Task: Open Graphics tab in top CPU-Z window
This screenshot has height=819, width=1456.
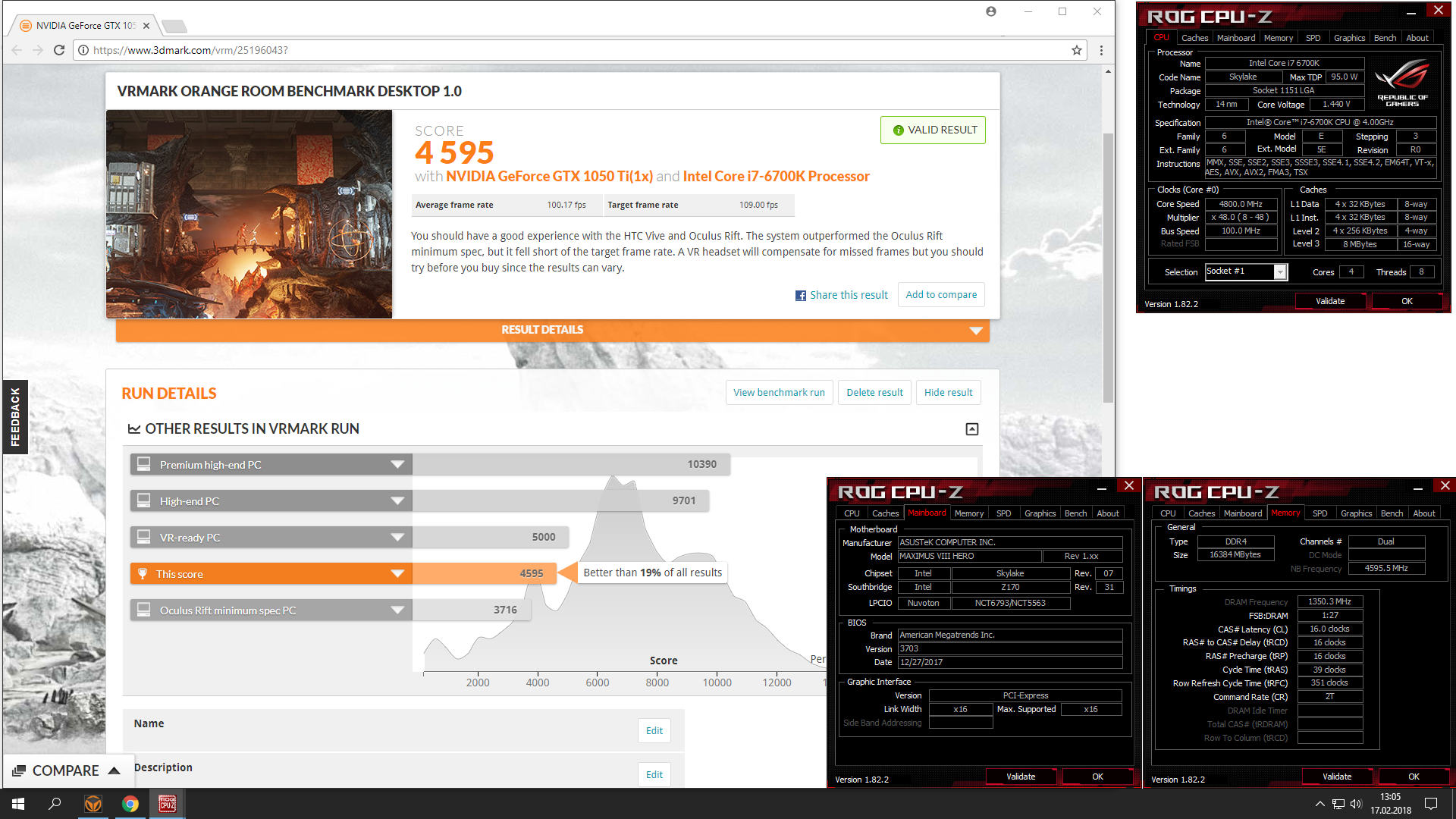Action: point(1349,38)
